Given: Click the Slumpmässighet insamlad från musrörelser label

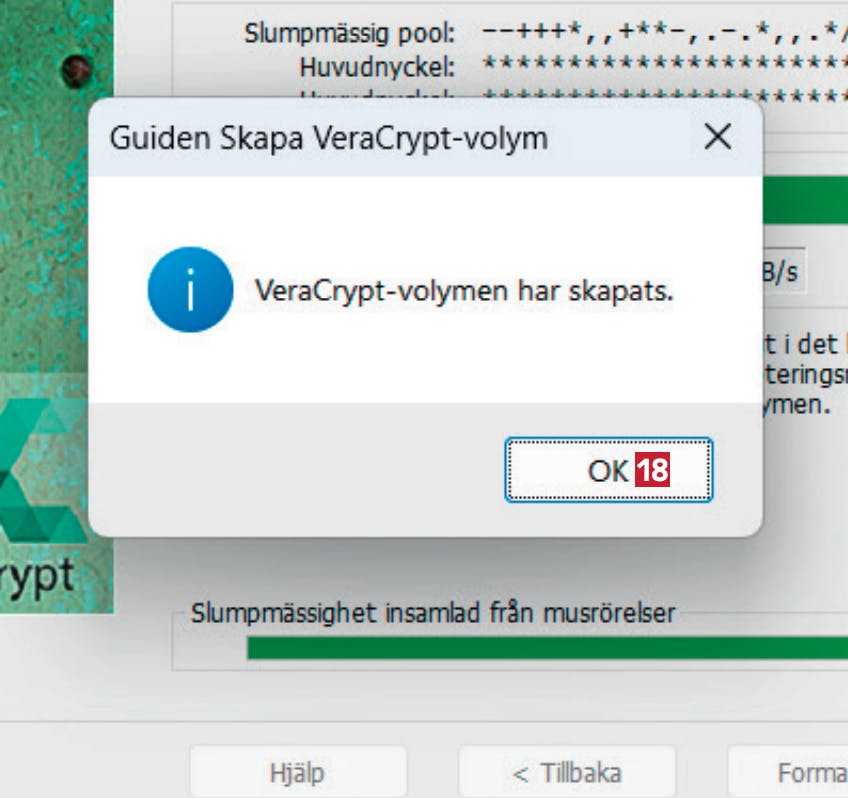Looking at the screenshot, I should (x=433, y=613).
